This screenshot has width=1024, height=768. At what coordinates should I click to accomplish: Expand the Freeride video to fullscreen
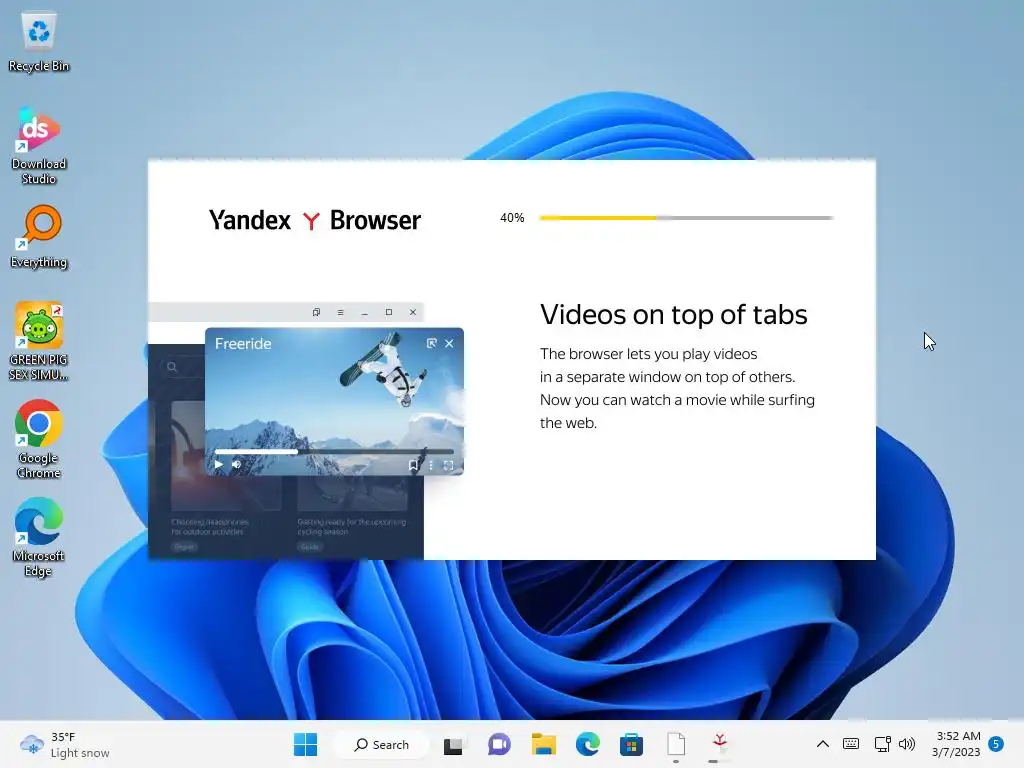point(449,465)
